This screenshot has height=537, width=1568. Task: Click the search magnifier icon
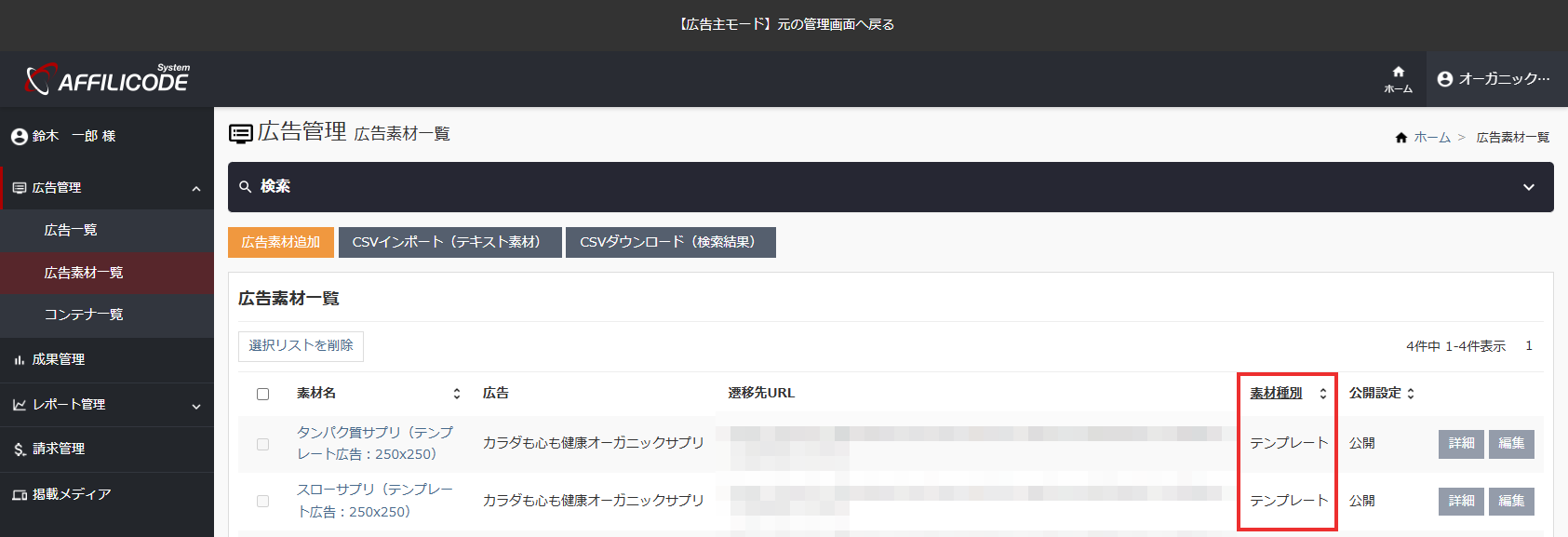[246, 187]
